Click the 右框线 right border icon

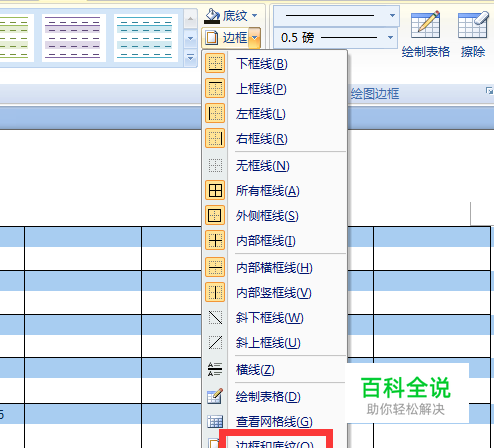click(x=215, y=138)
